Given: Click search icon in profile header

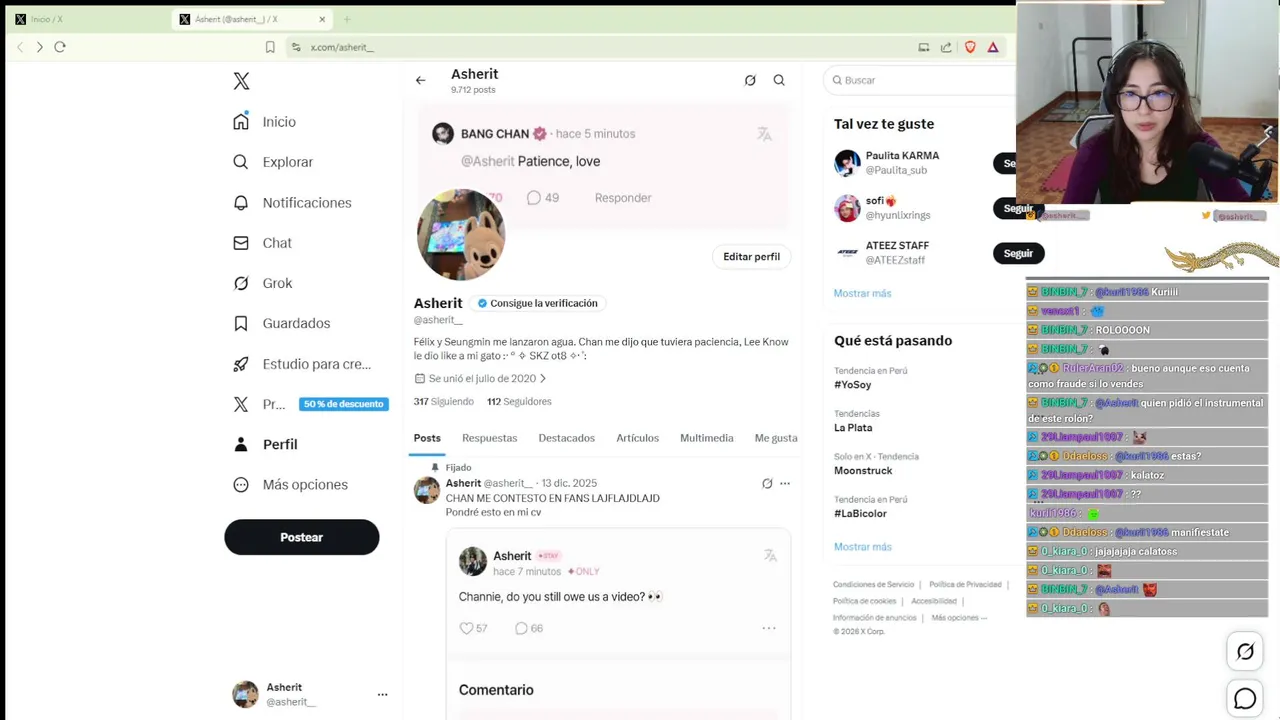Looking at the screenshot, I should 779,80.
